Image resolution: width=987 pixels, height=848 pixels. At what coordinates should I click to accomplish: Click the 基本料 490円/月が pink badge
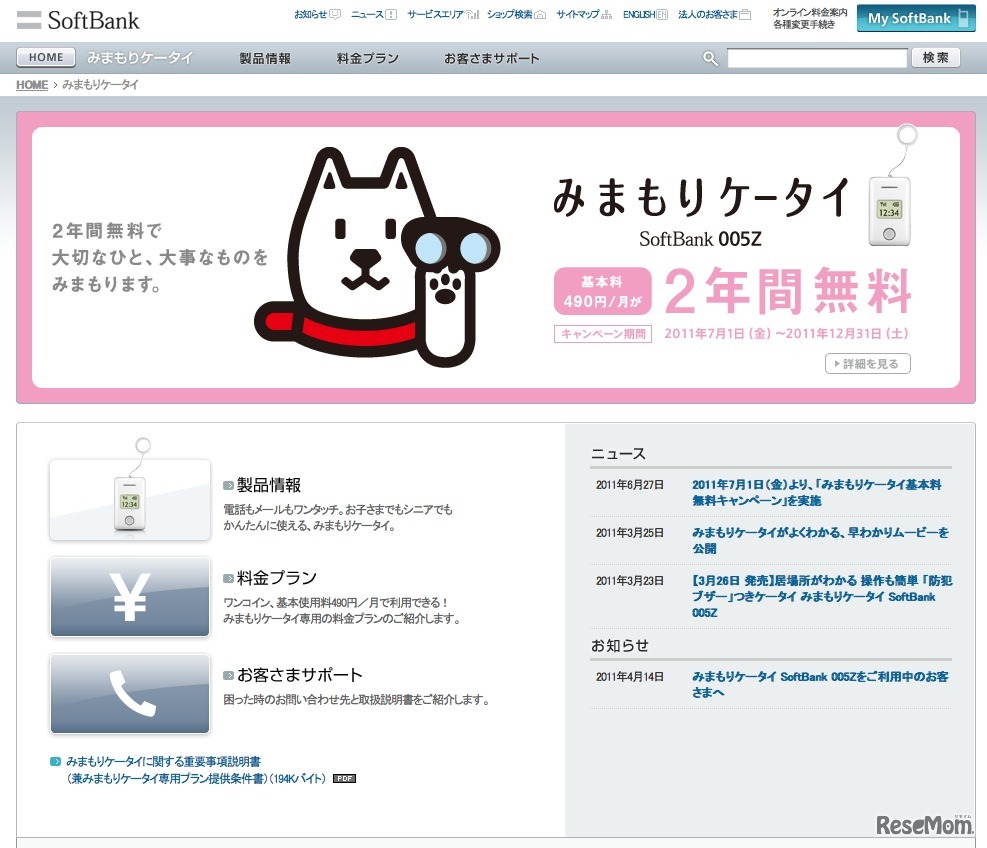pyautogui.click(x=602, y=291)
